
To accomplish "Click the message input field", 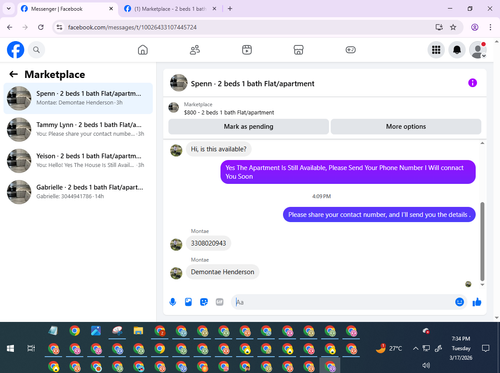I will (x=343, y=302).
